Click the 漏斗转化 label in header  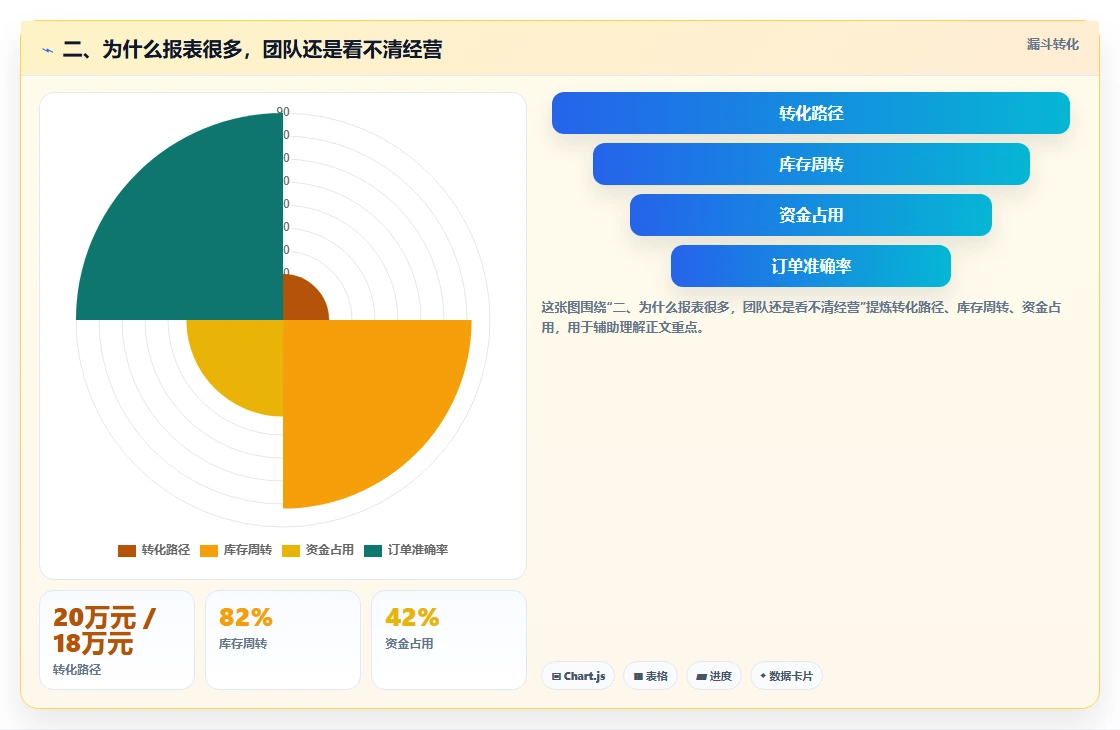coord(1052,44)
